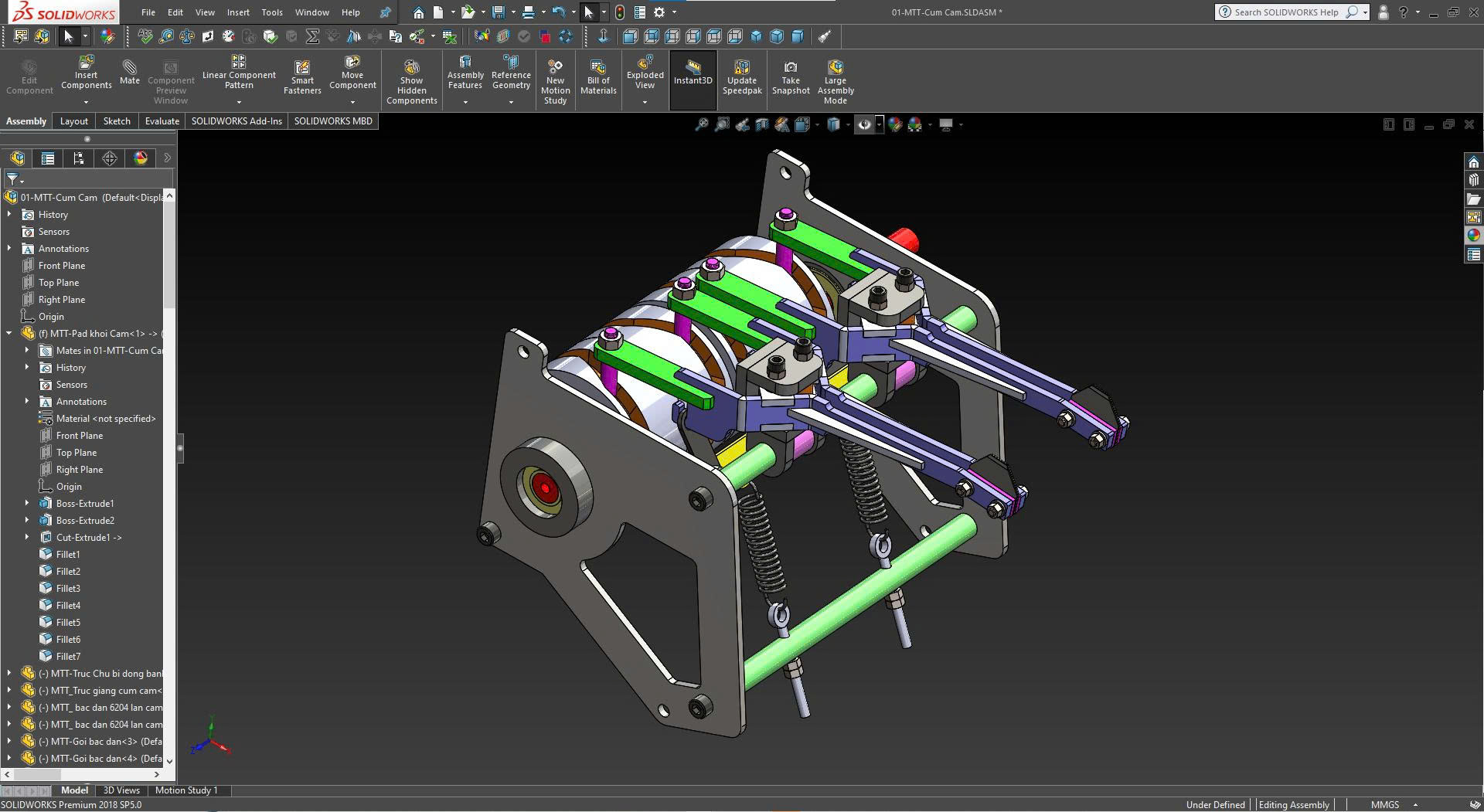Image resolution: width=1484 pixels, height=812 pixels.
Task: Click the Editing Assembly status text
Action: [x=1294, y=805]
